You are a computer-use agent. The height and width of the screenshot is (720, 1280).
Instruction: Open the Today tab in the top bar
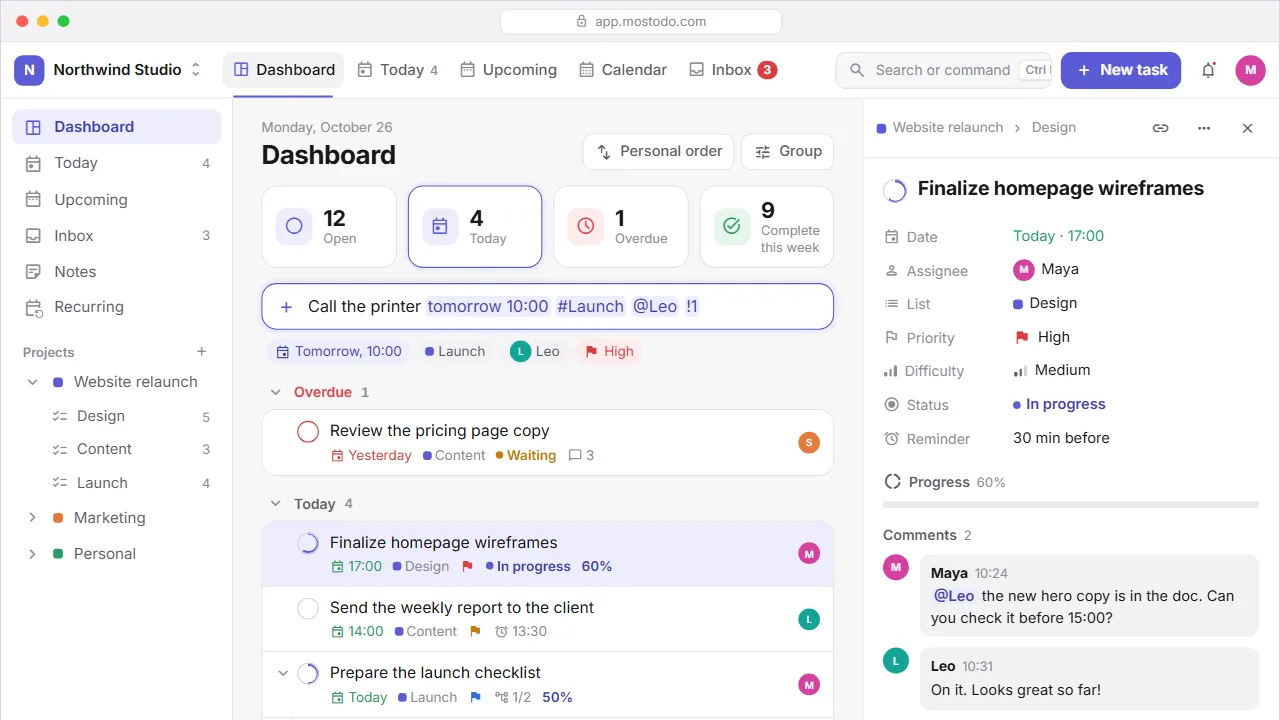click(x=397, y=70)
